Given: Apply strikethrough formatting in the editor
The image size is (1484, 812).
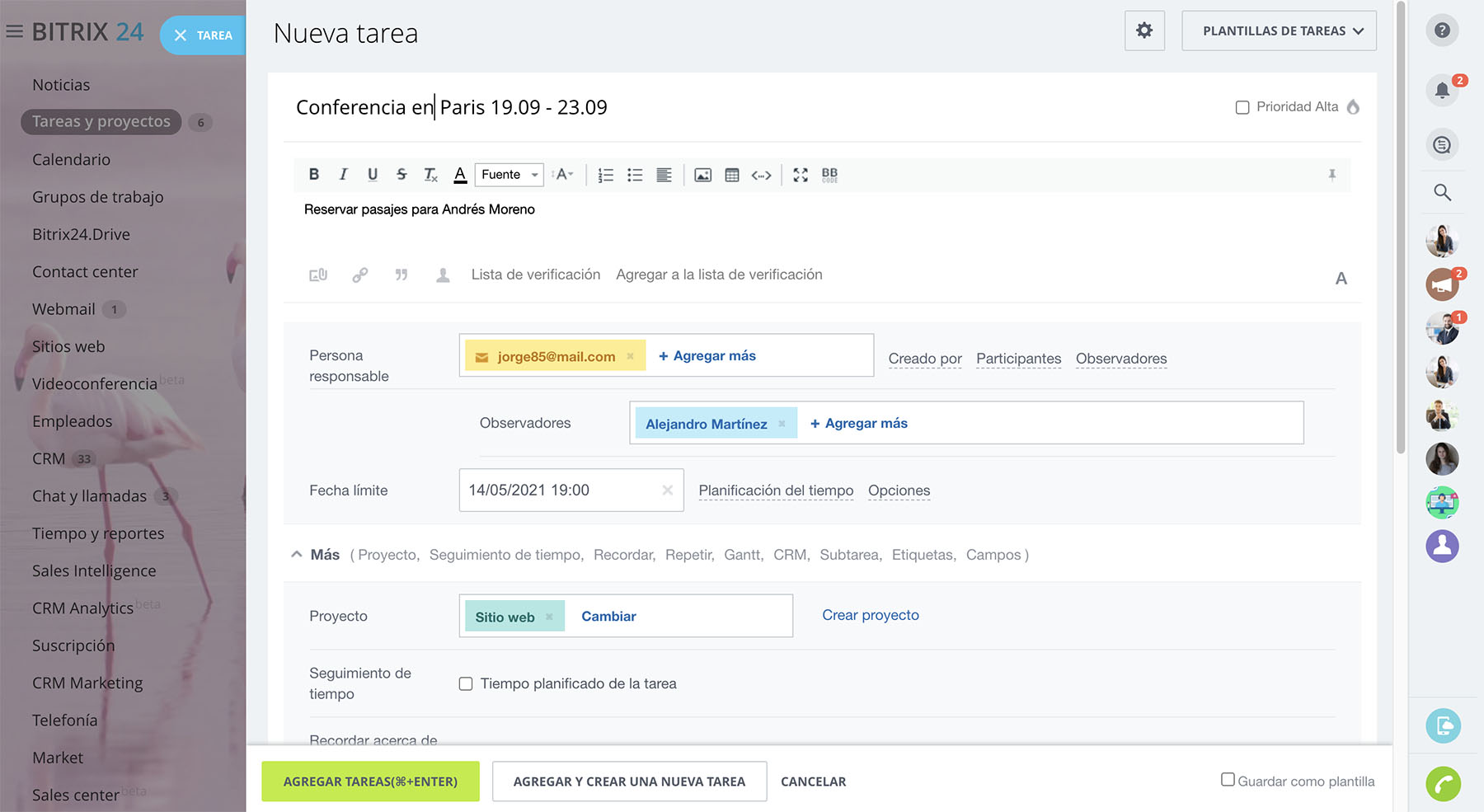Looking at the screenshot, I should point(402,175).
